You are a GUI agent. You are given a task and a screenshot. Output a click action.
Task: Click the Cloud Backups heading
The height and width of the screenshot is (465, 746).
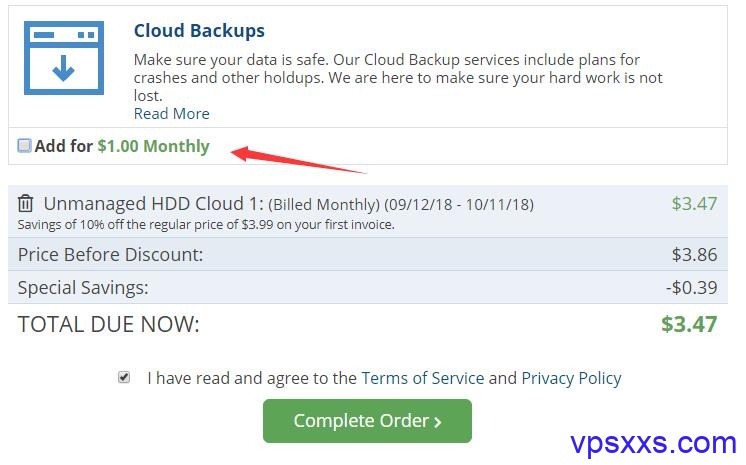199,30
